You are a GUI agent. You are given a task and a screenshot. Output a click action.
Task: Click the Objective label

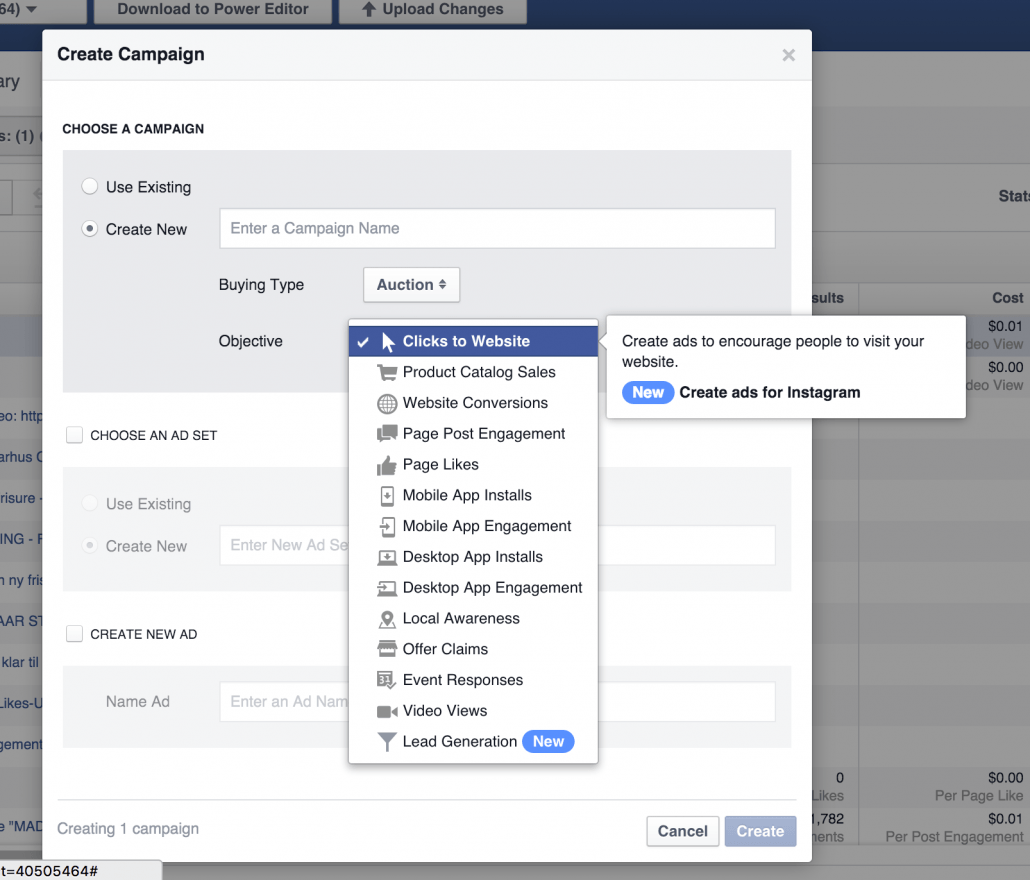tap(250, 341)
